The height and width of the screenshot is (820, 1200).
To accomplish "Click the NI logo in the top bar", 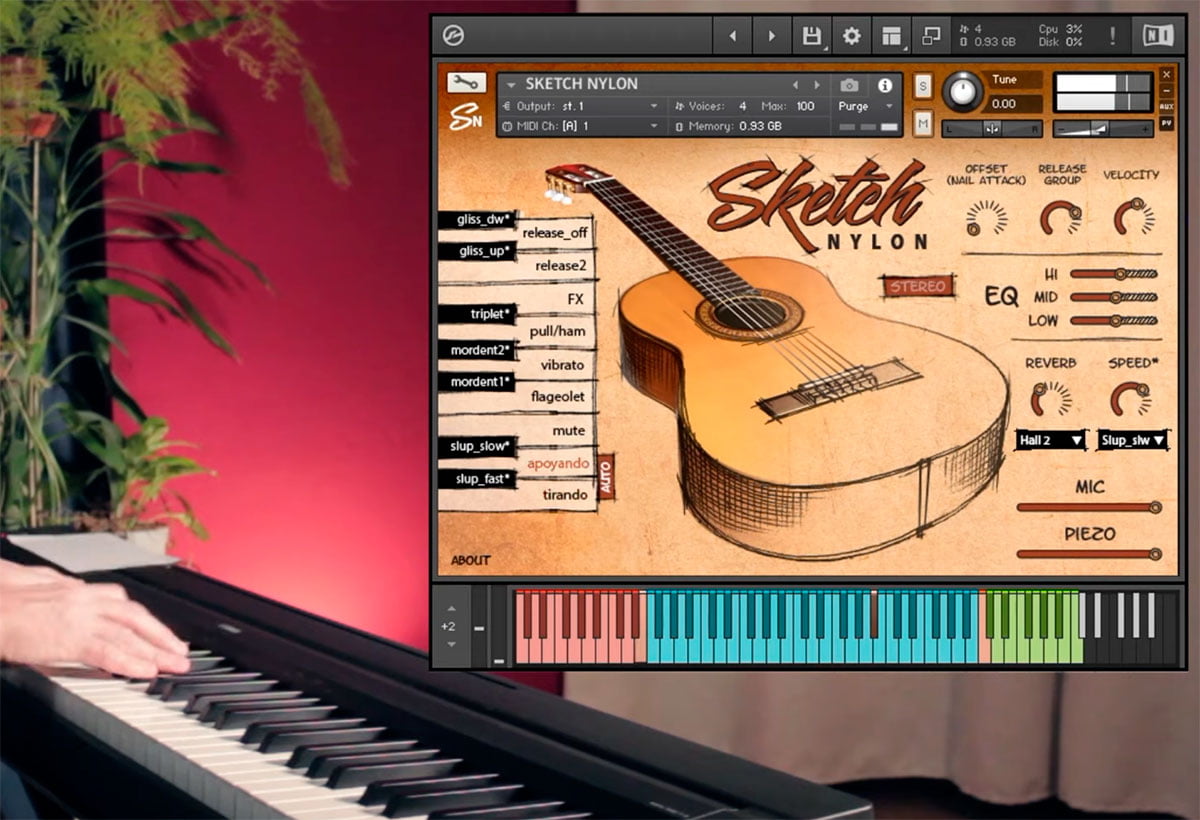I will coord(1158,36).
